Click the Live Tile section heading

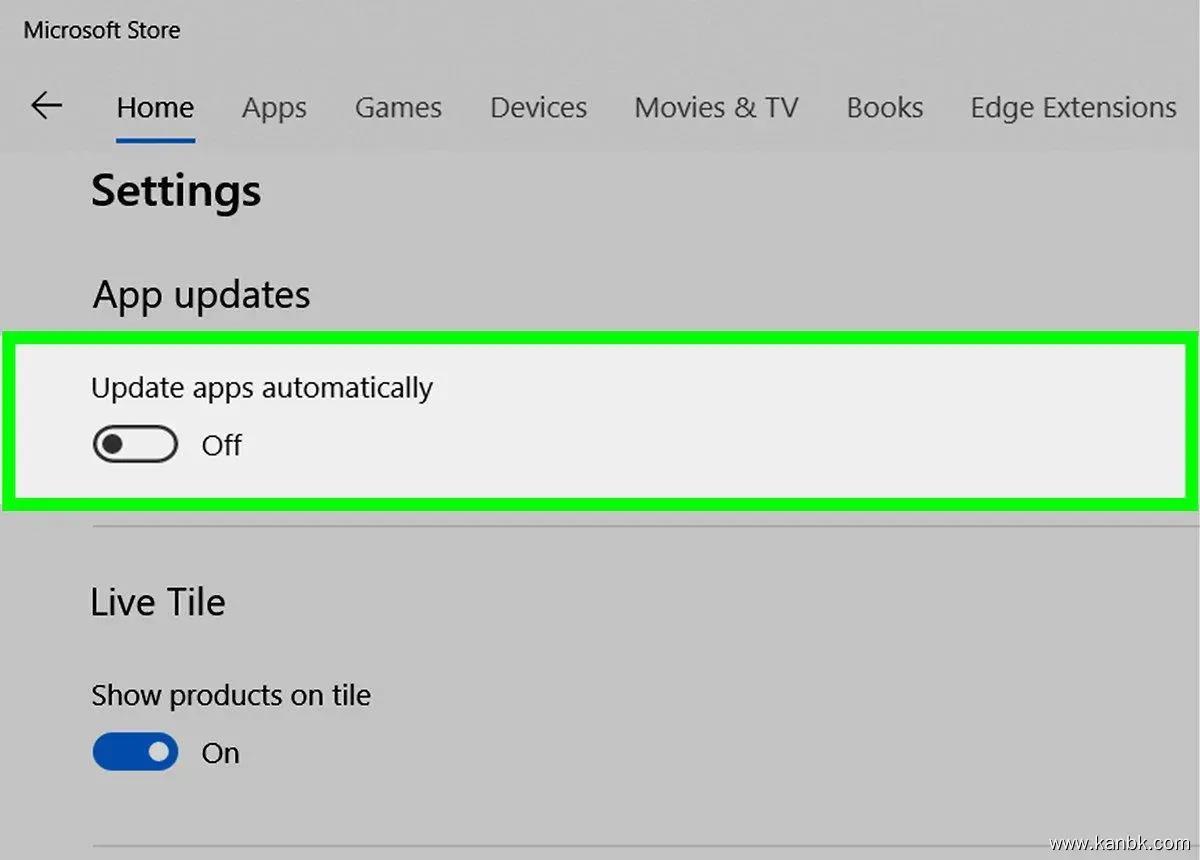click(158, 602)
